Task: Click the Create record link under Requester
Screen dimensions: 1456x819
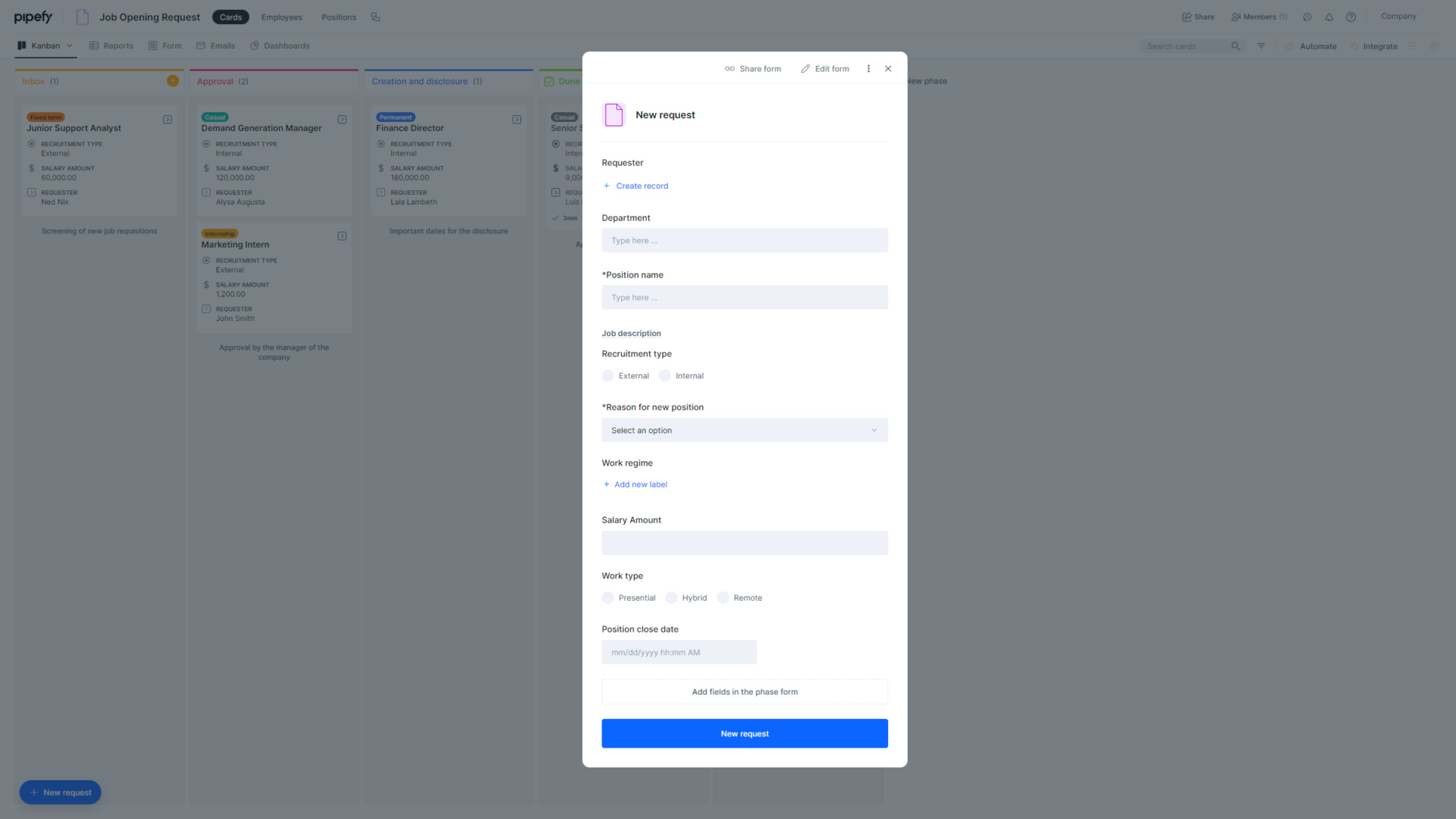Action: click(x=642, y=186)
